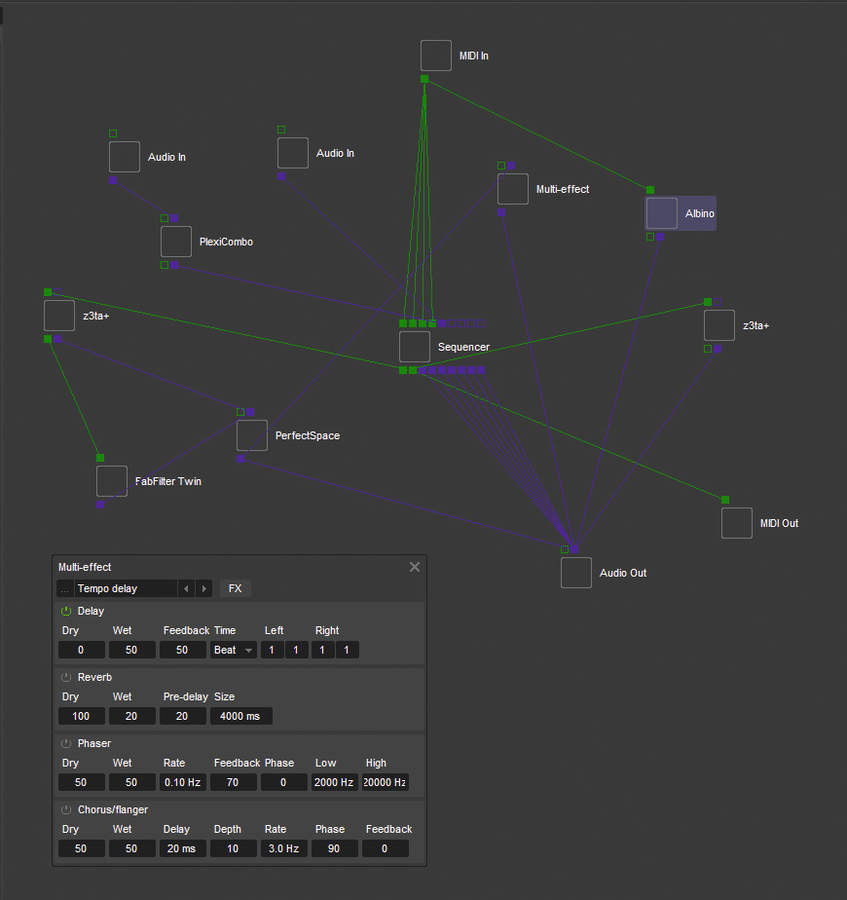Click the second Delay Right value field
Screen dimensions: 847x900
pyautogui.click(x=347, y=650)
